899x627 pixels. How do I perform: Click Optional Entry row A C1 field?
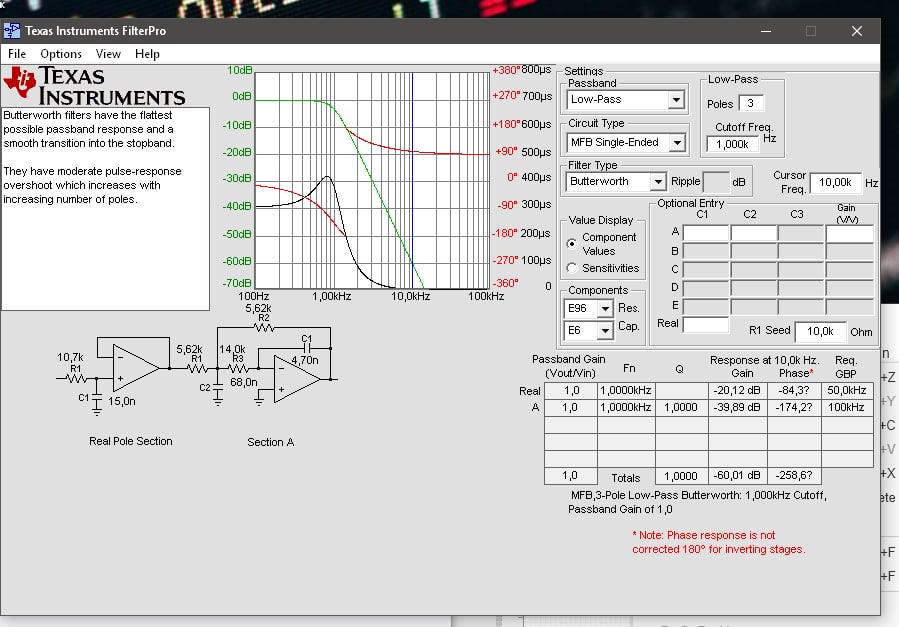[705, 233]
